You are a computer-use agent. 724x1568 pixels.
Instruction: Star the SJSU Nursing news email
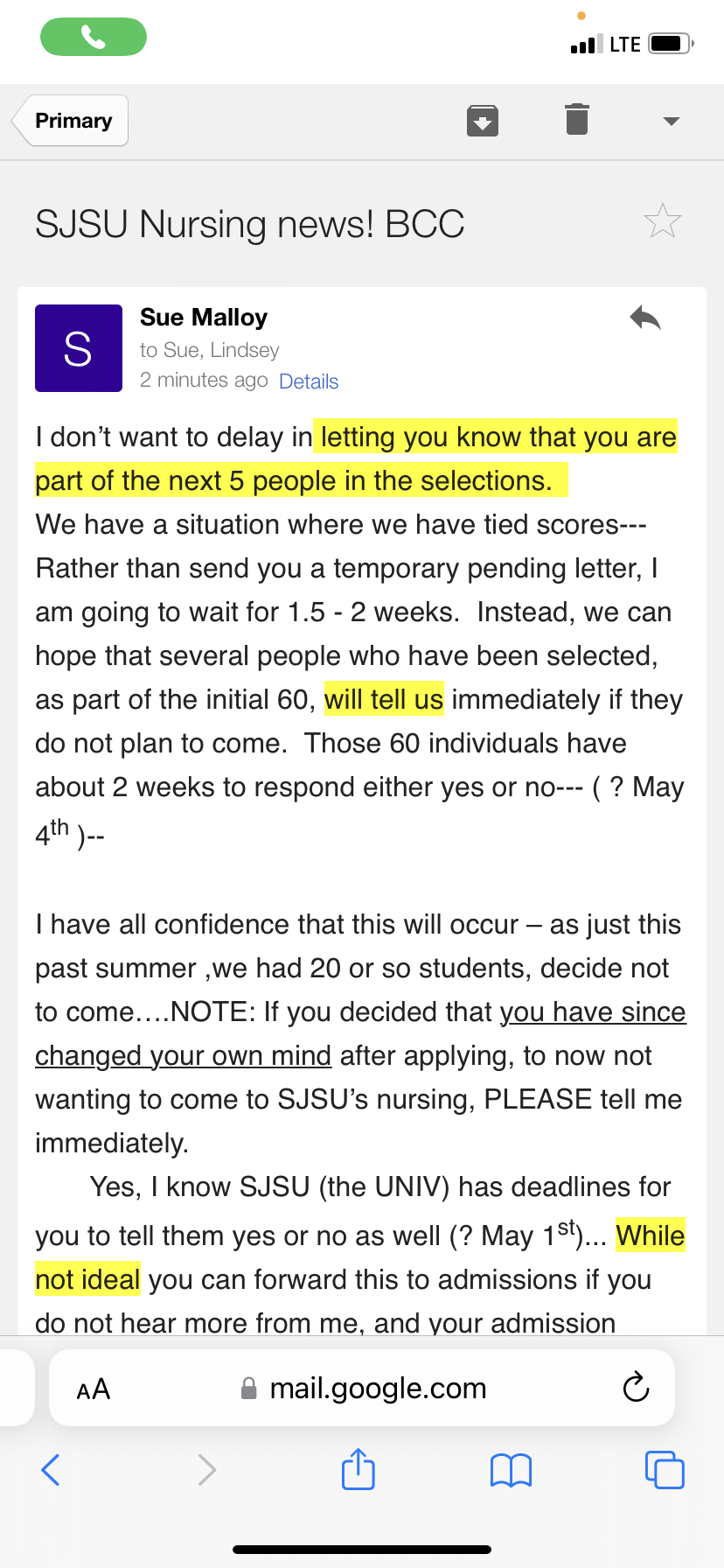pos(662,221)
